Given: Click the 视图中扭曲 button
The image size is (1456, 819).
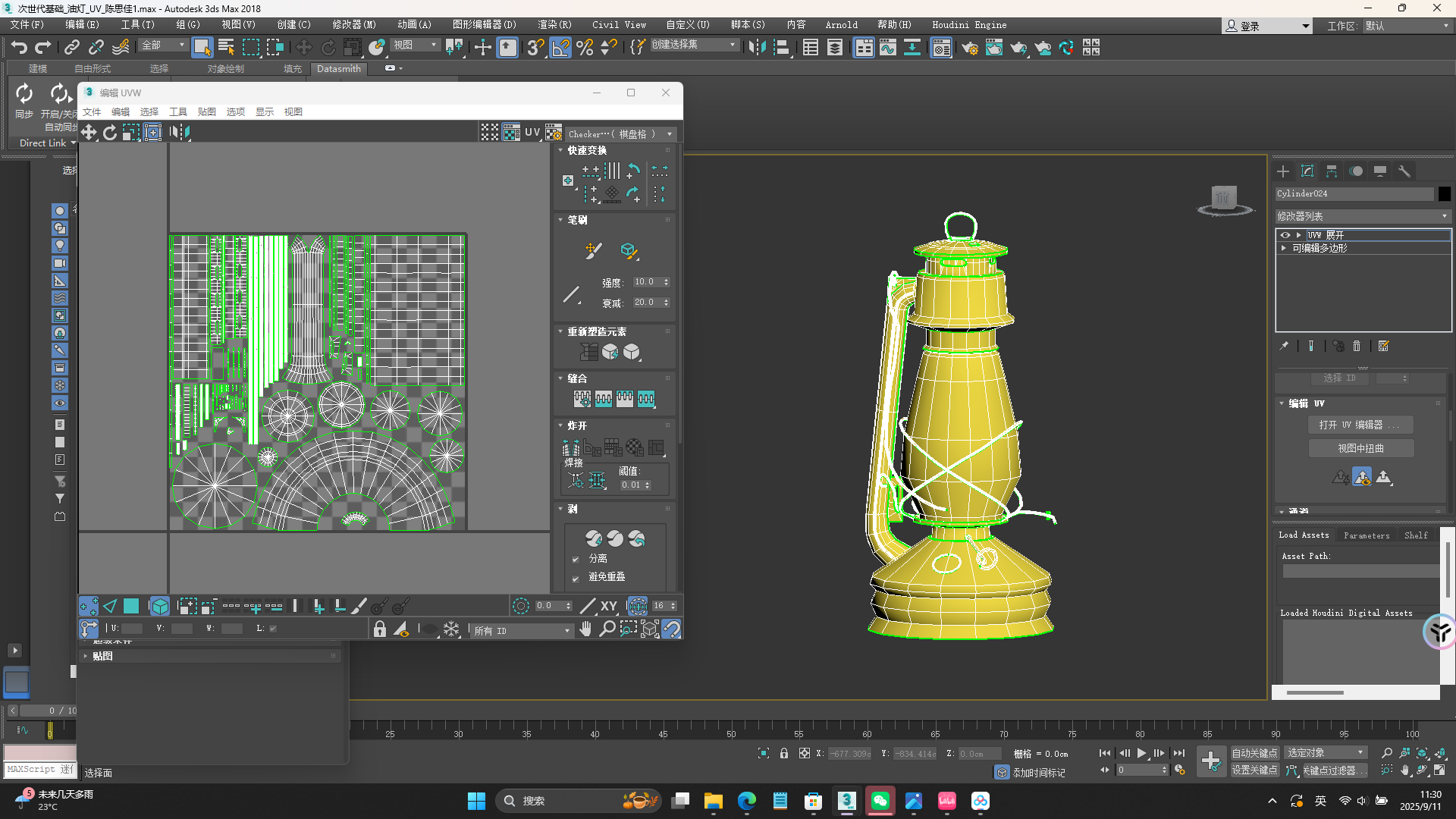Looking at the screenshot, I should click(x=1360, y=448).
